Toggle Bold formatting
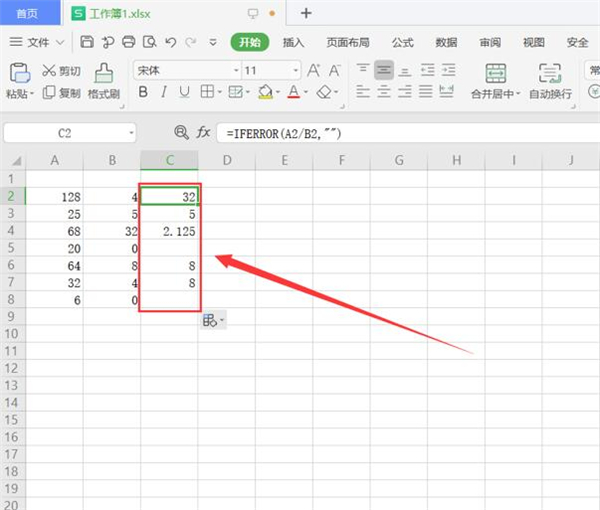Viewport: 600px width, 510px height. coord(142,92)
